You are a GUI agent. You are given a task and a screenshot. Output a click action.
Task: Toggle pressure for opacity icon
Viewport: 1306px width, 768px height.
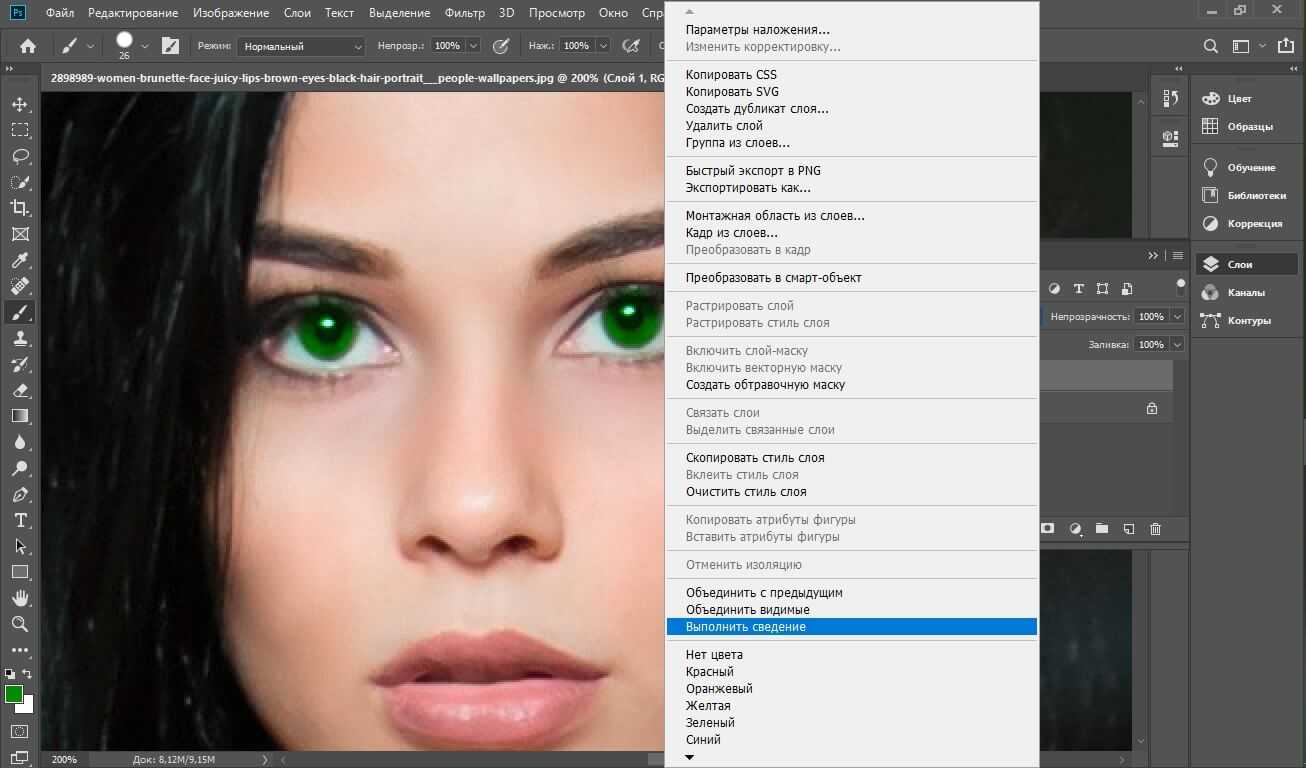click(x=501, y=46)
